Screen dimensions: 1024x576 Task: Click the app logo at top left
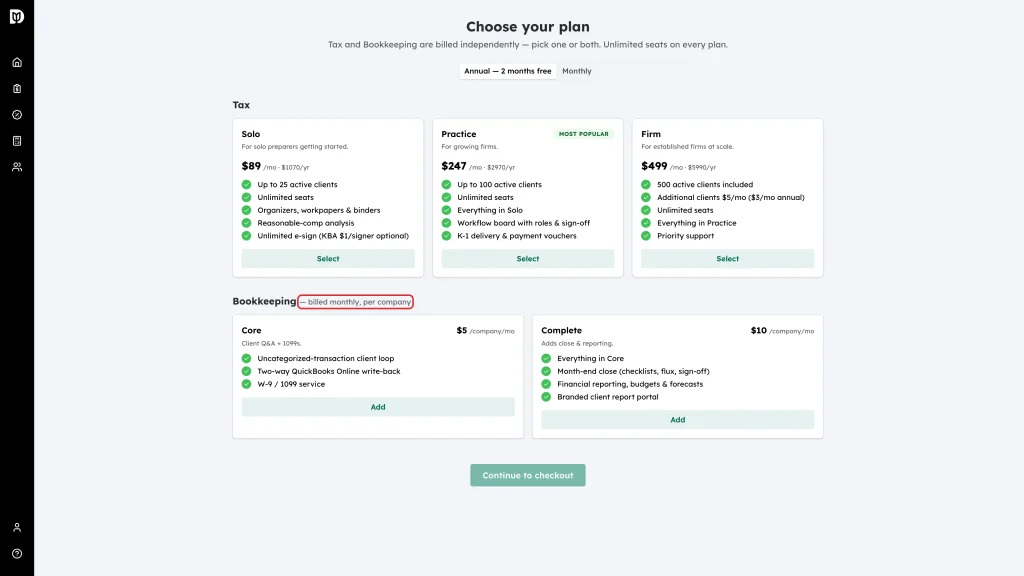point(17,16)
